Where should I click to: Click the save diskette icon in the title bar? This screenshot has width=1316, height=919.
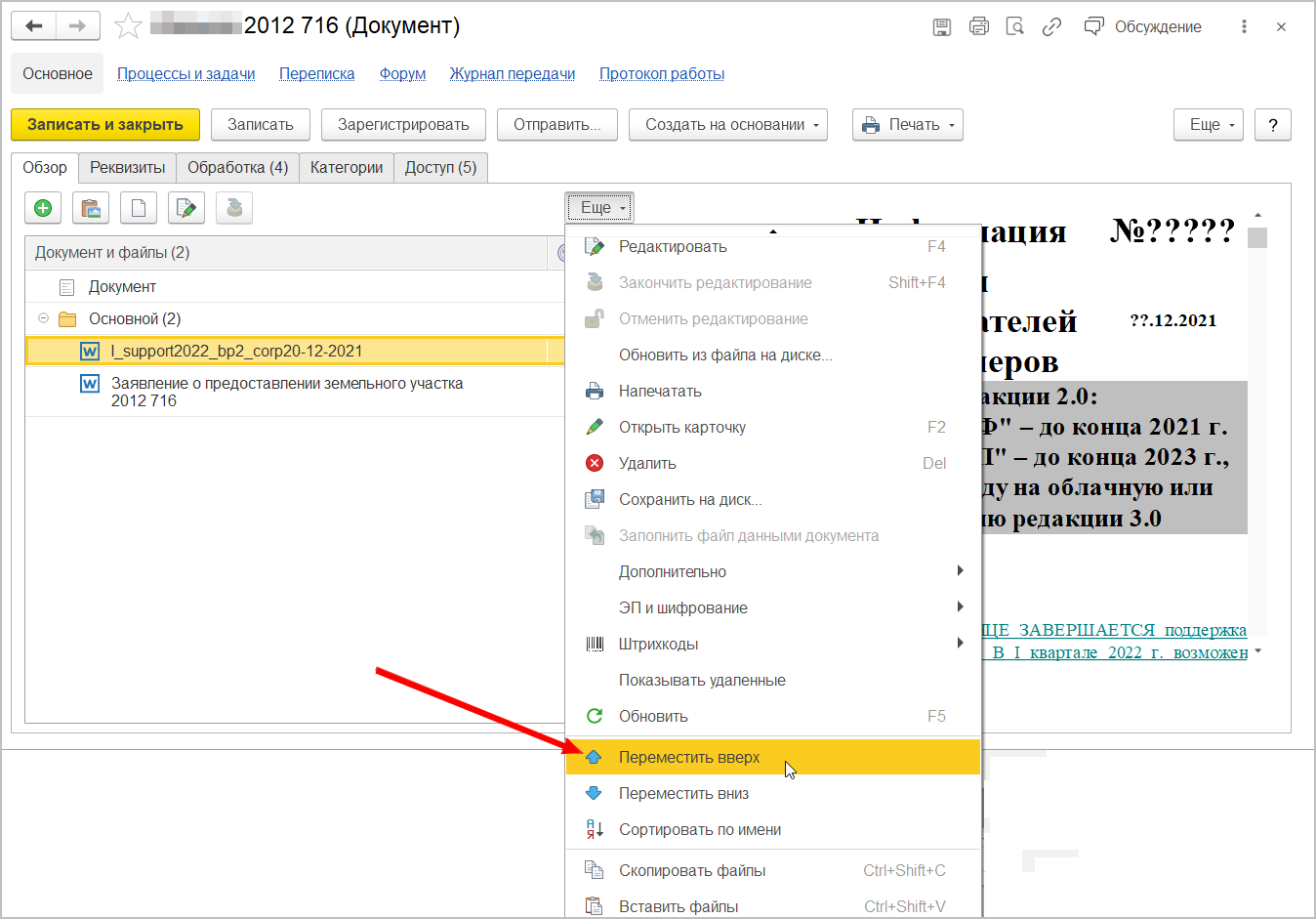pyautogui.click(x=942, y=27)
